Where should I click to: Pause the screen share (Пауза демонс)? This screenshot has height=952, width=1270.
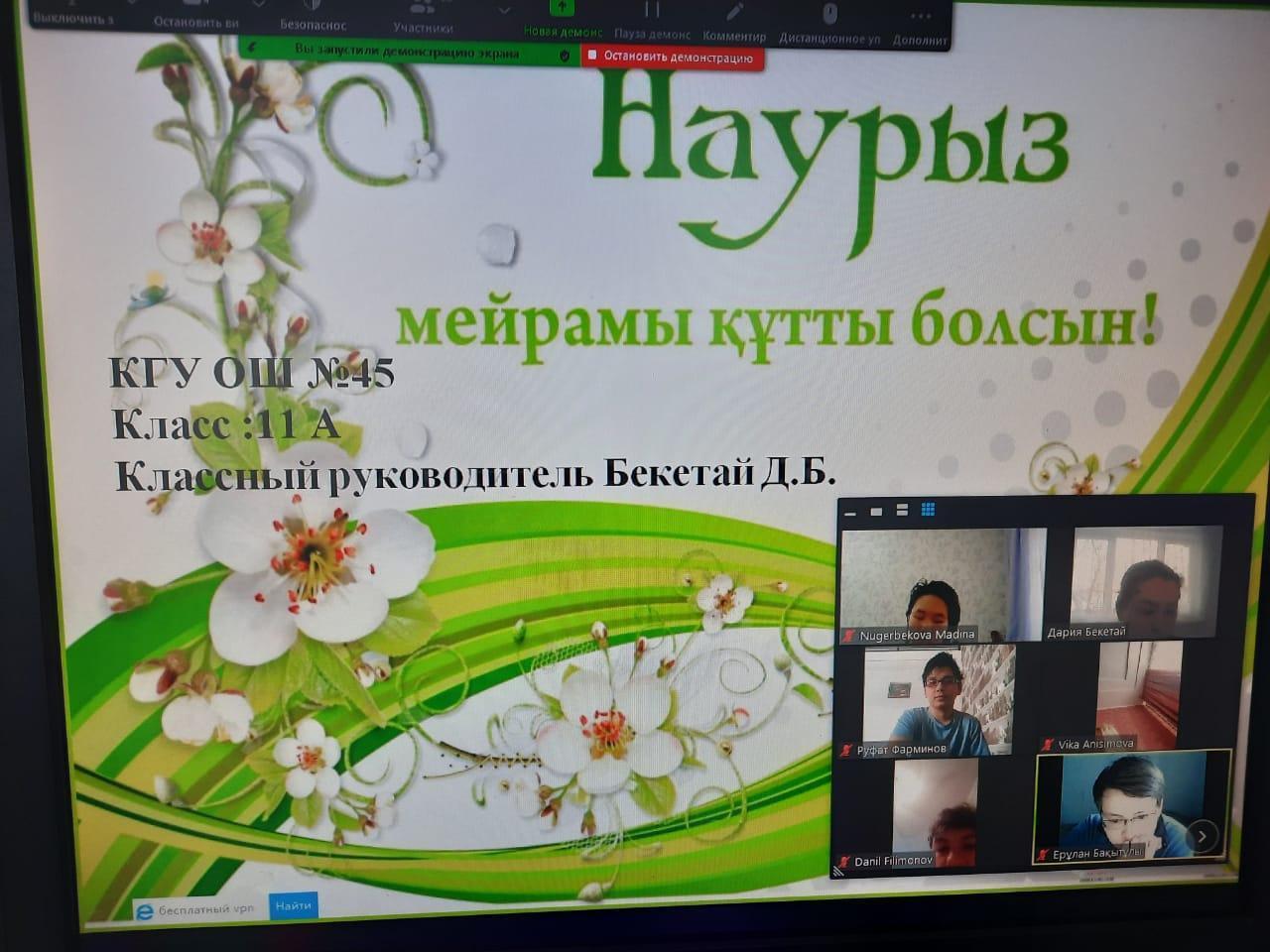(x=652, y=12)
